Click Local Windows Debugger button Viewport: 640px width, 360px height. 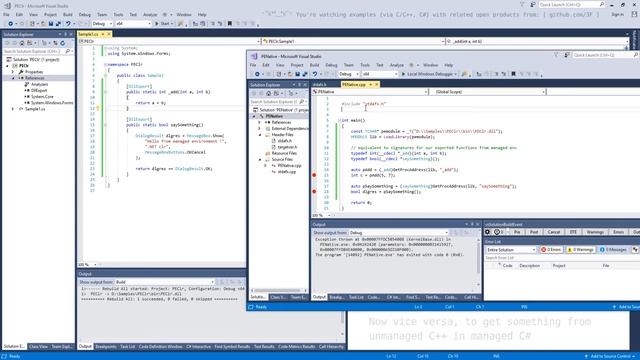point(429,74)
